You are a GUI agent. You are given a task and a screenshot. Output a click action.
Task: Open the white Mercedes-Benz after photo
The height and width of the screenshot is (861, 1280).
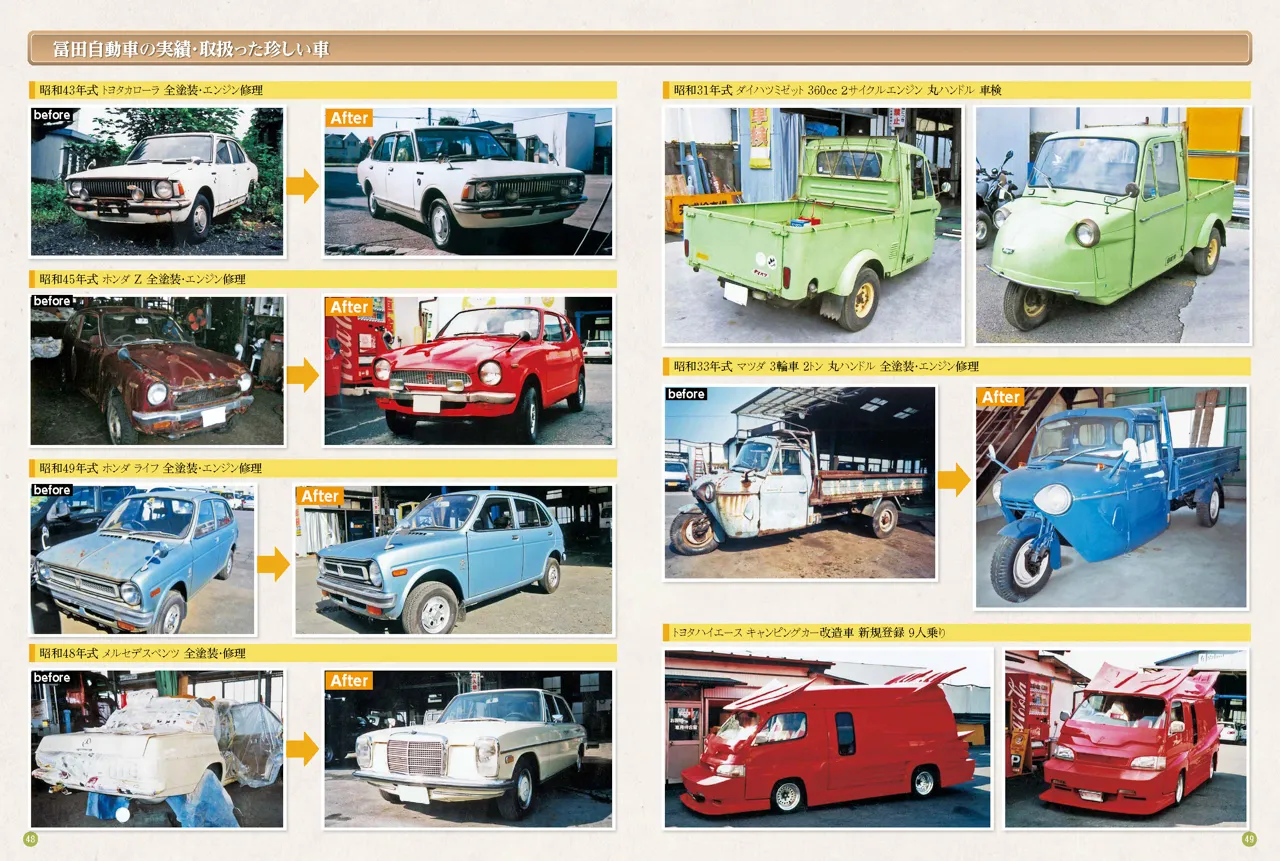(x=468, y=748)
